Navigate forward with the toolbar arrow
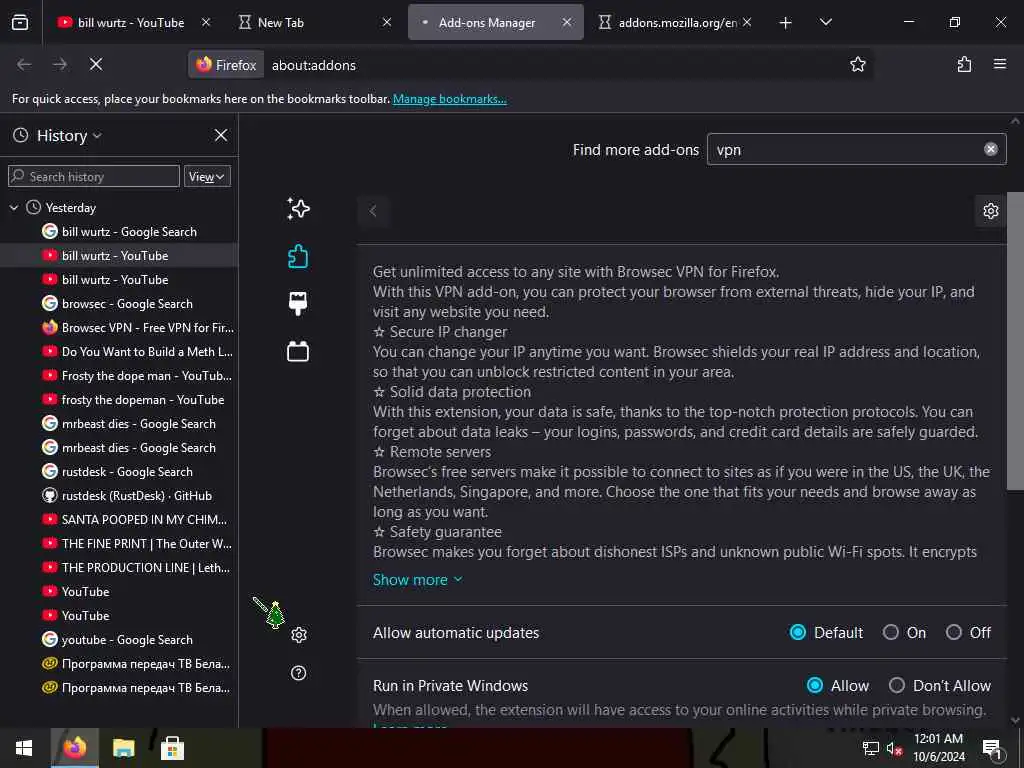This screenshot has width=1024, height=768. pyautogui.click(x=60, y=65)
